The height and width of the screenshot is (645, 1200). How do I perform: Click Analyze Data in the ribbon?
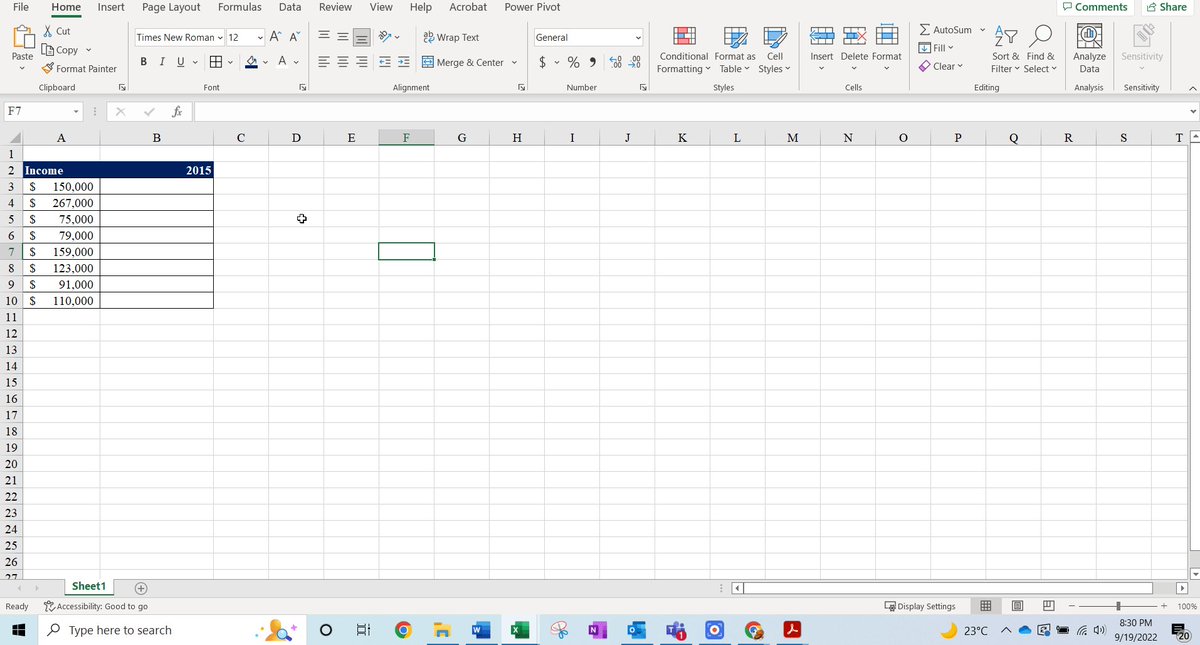coord(1088,50)
